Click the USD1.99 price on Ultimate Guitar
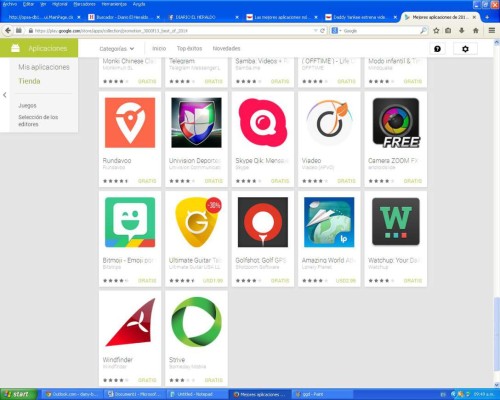Screen dimensions: 500x400 pos(213,281)
